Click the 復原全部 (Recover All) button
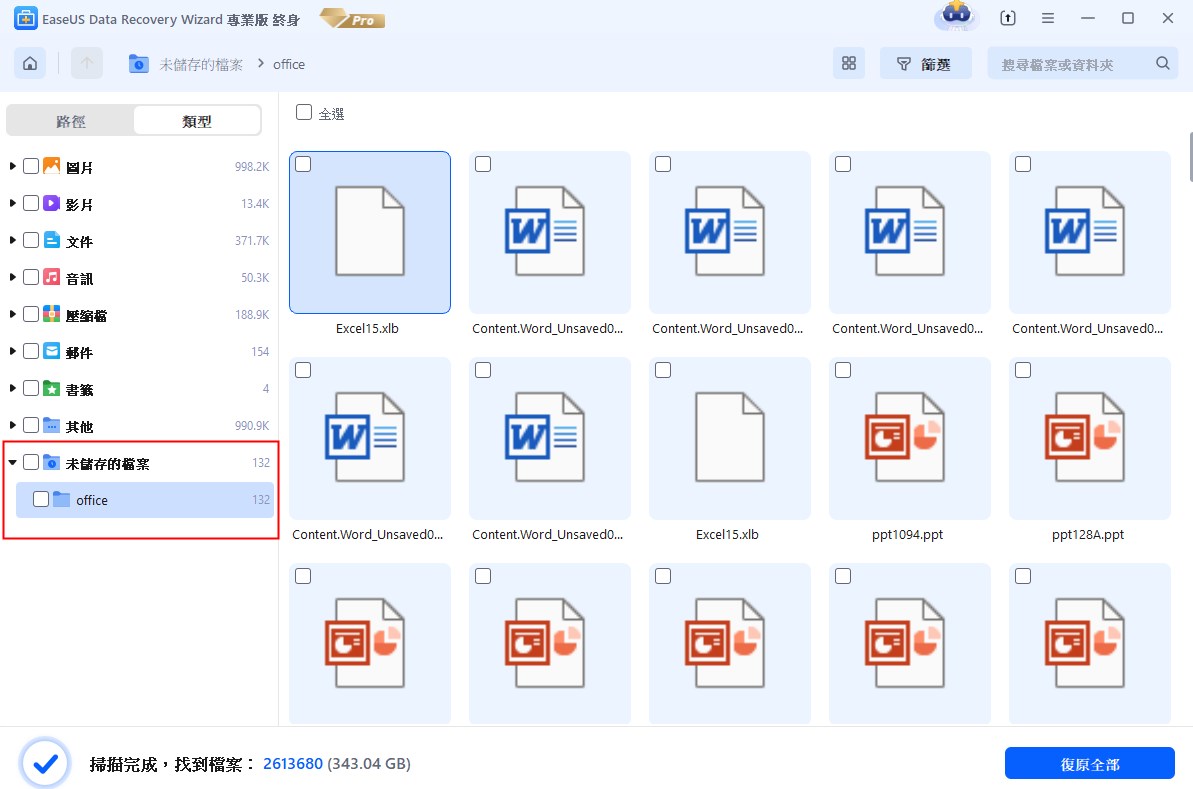 point(1090,762)
